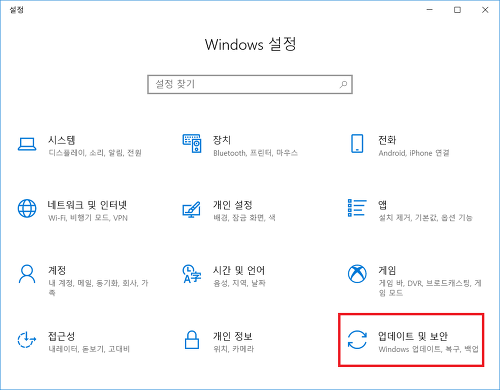Open the 개인 정보 title
Viewport: 500px width, 390px height.
233,336
